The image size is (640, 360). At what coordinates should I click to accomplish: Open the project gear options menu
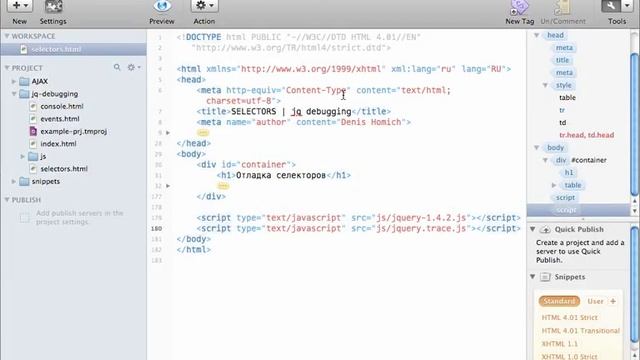click(x=133, y=67)
